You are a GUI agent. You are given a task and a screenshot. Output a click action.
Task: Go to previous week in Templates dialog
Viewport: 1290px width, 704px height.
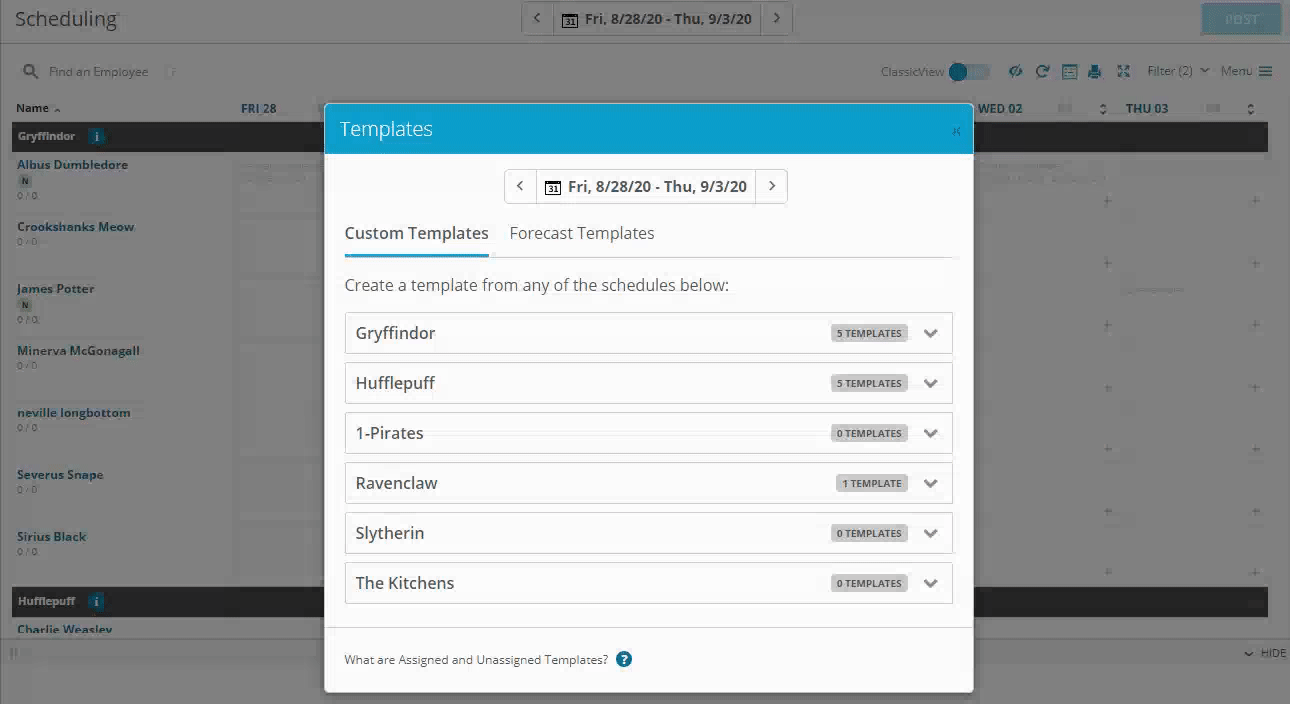(x=520, y=186)
